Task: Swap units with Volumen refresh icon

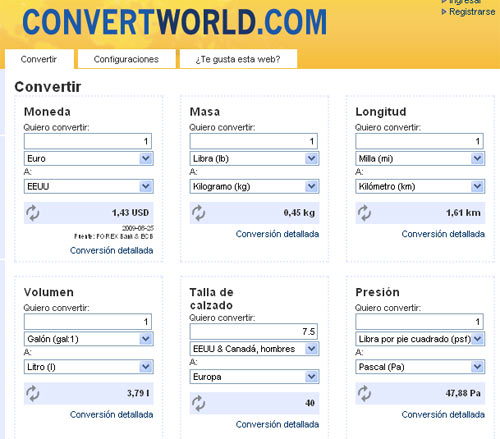Action: (x=33, y=394)
